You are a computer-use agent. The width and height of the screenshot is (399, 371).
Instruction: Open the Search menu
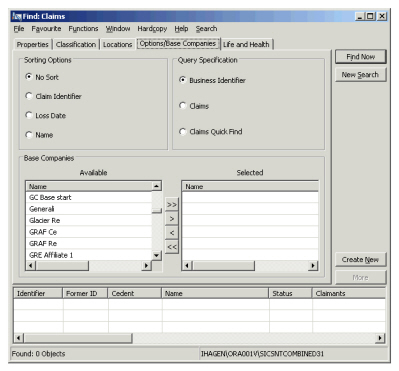click(x=206, y=29)
